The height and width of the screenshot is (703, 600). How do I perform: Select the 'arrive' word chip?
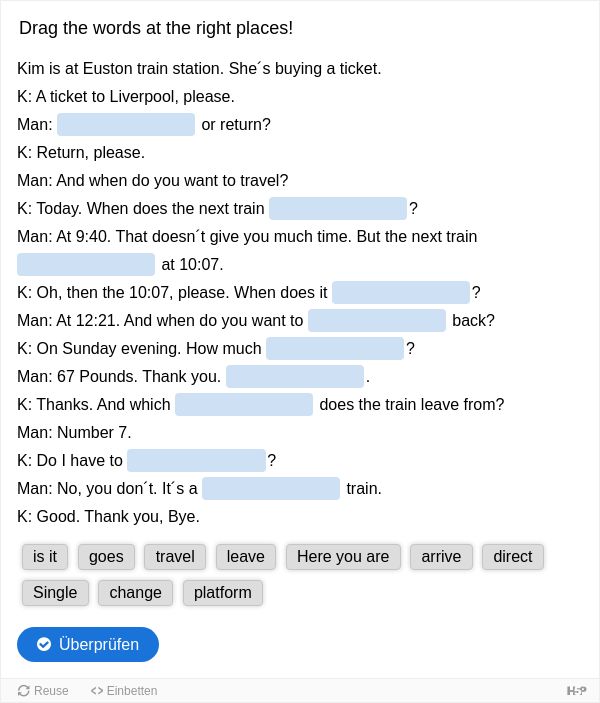[x=441, y=557]
